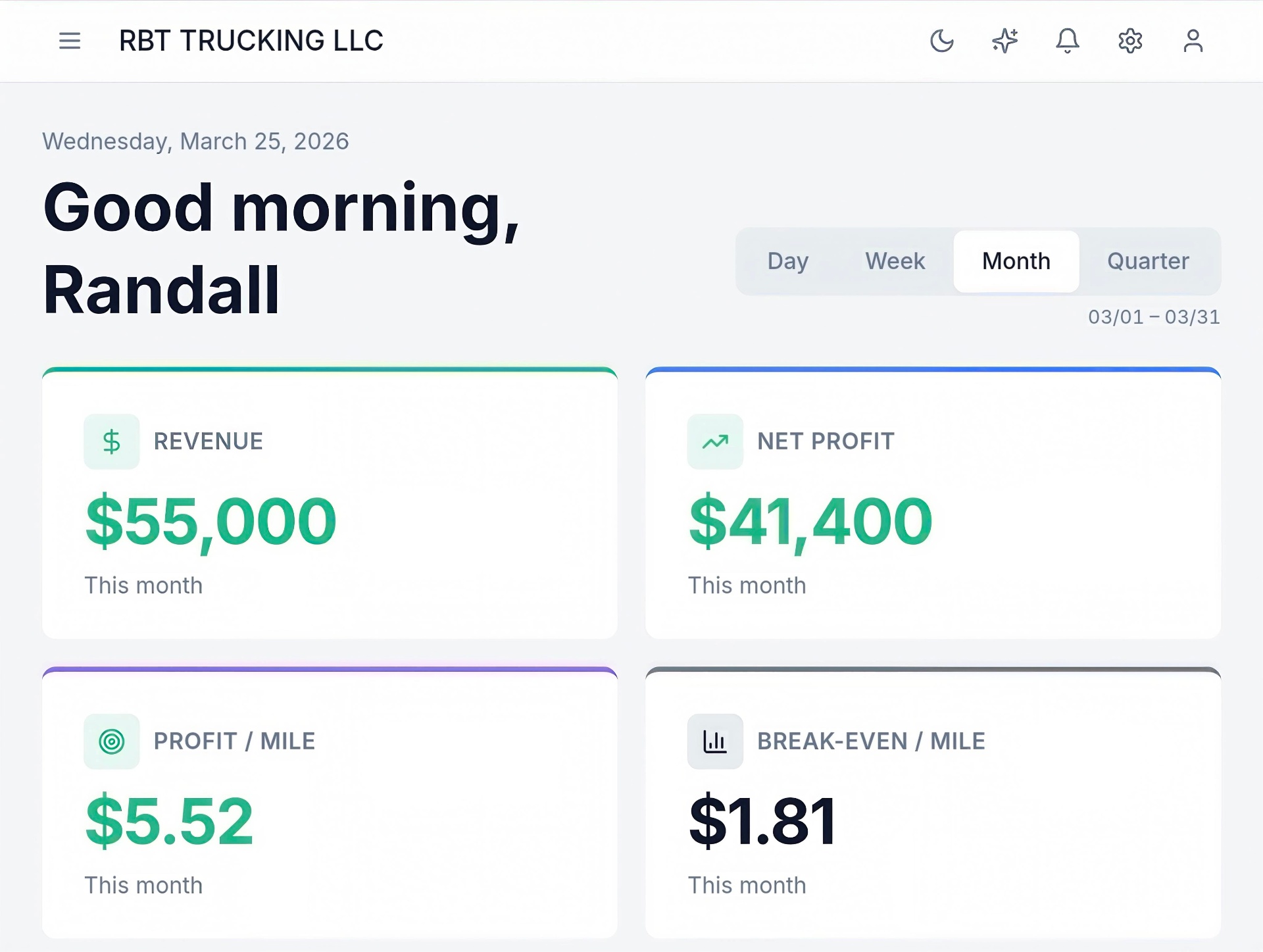Toggle dark mode with the moon icon
The image size is (1263, 952).
(942, 41)
